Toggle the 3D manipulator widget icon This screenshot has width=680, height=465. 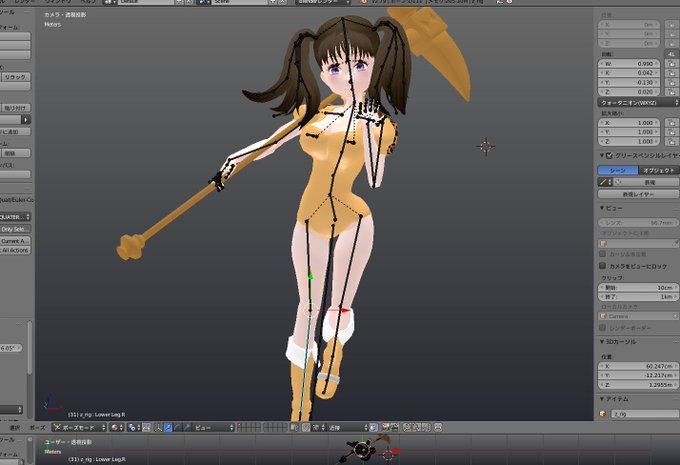[158, 427]
